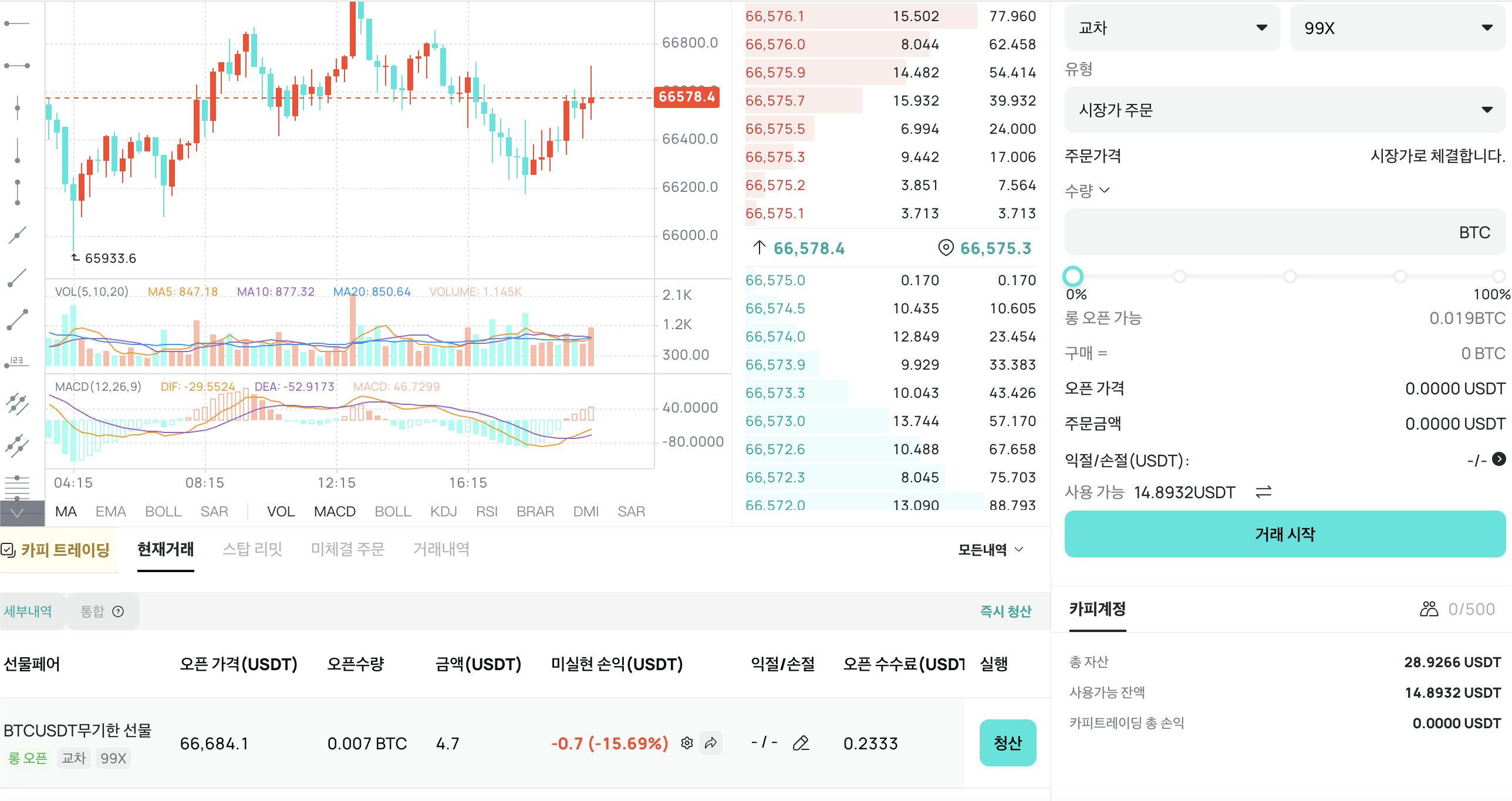Open the 모든내역 filter dropdown
The image size is (1512, 801).
point(991,550)
